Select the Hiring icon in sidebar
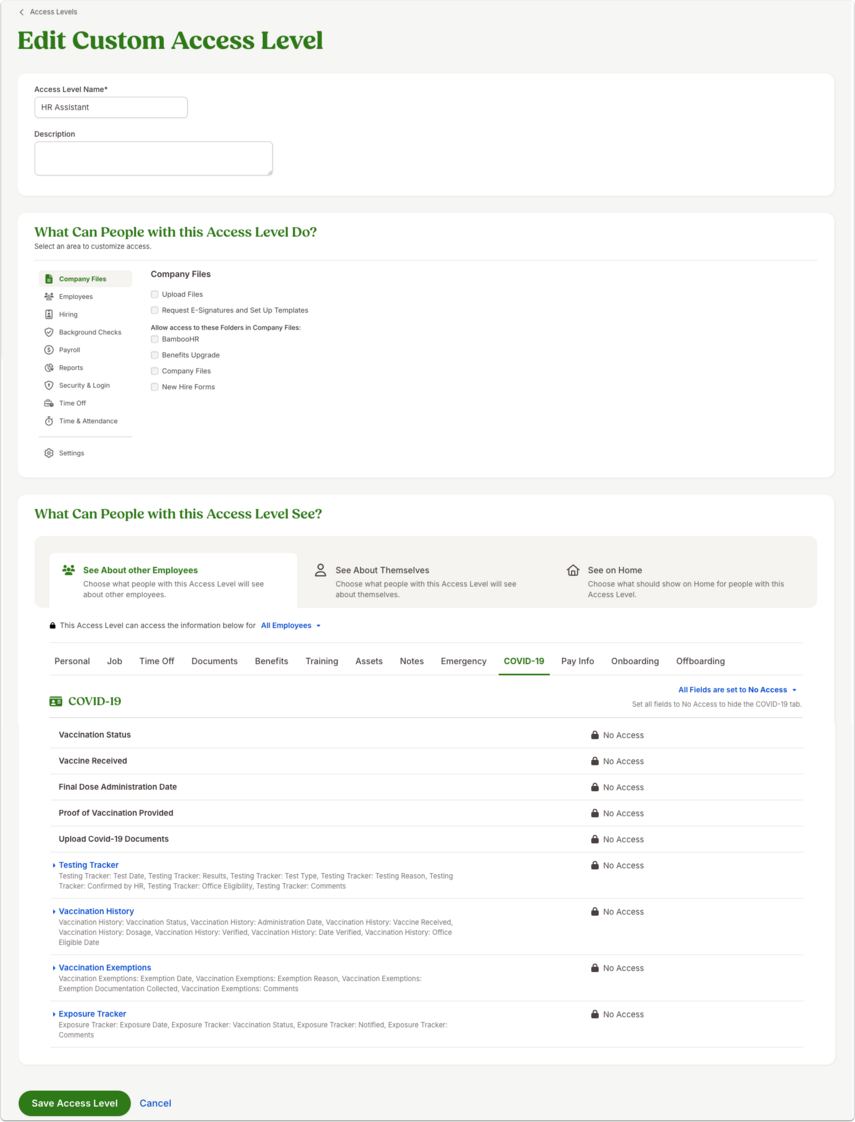The width and height of the screenshot is (855, 1122). [x=49, y=315]
